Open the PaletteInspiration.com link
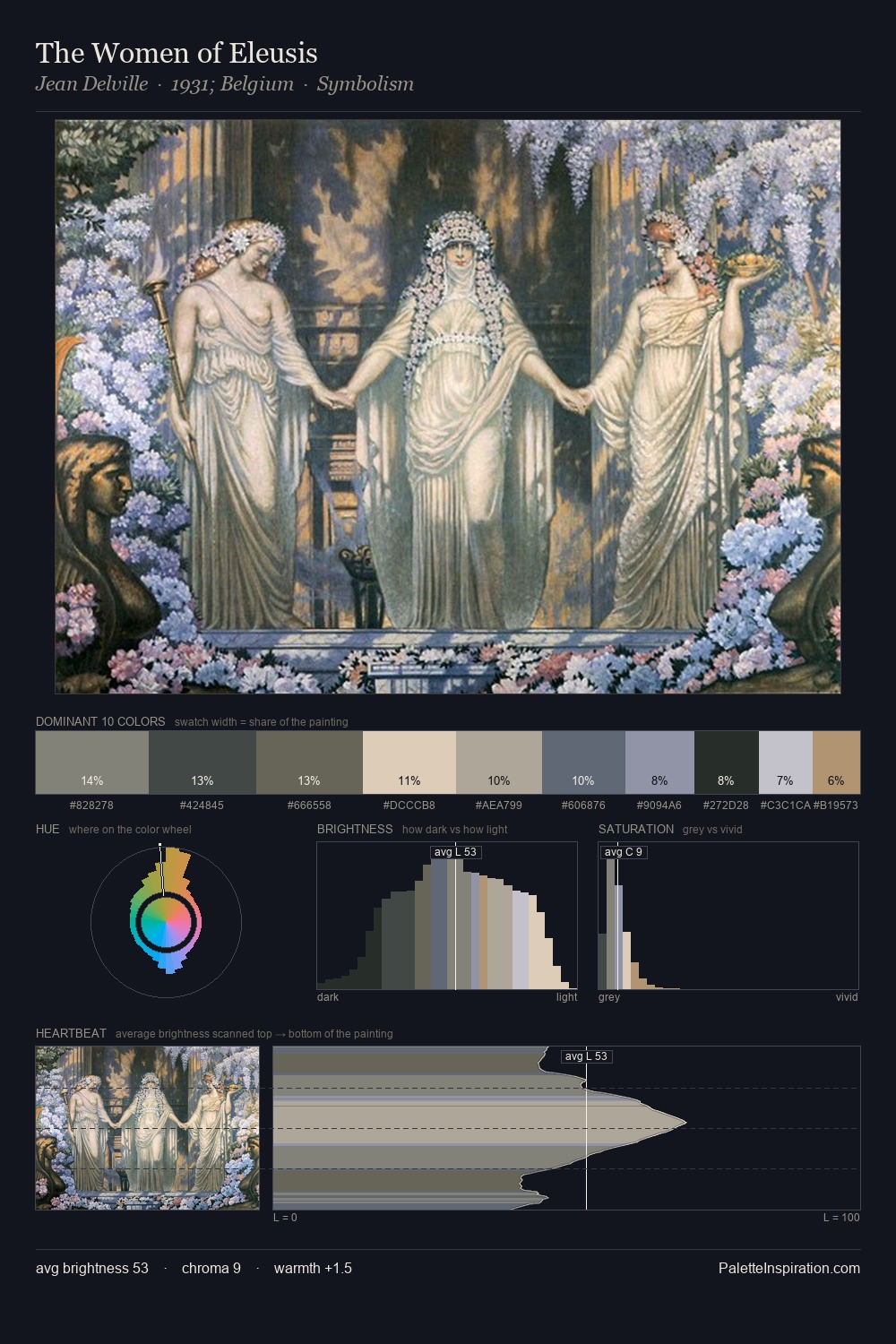 [x=789, y=1268]
